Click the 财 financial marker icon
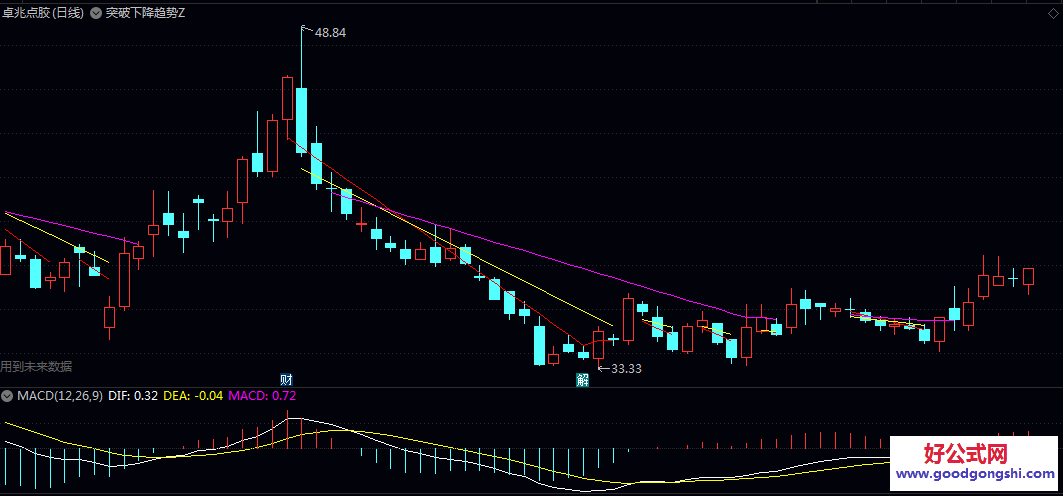 pyautogui.click(x=286, y=379)
